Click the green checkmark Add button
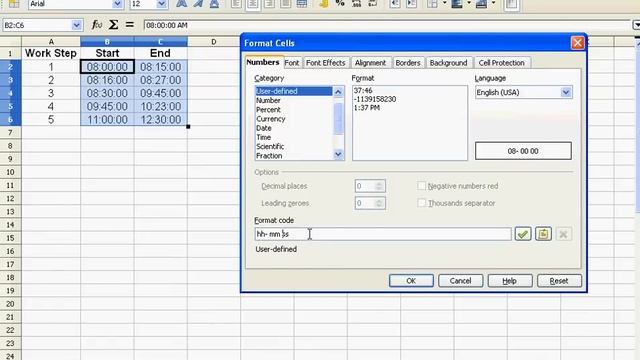The image size is (640, 360). [x=523, y=234]
